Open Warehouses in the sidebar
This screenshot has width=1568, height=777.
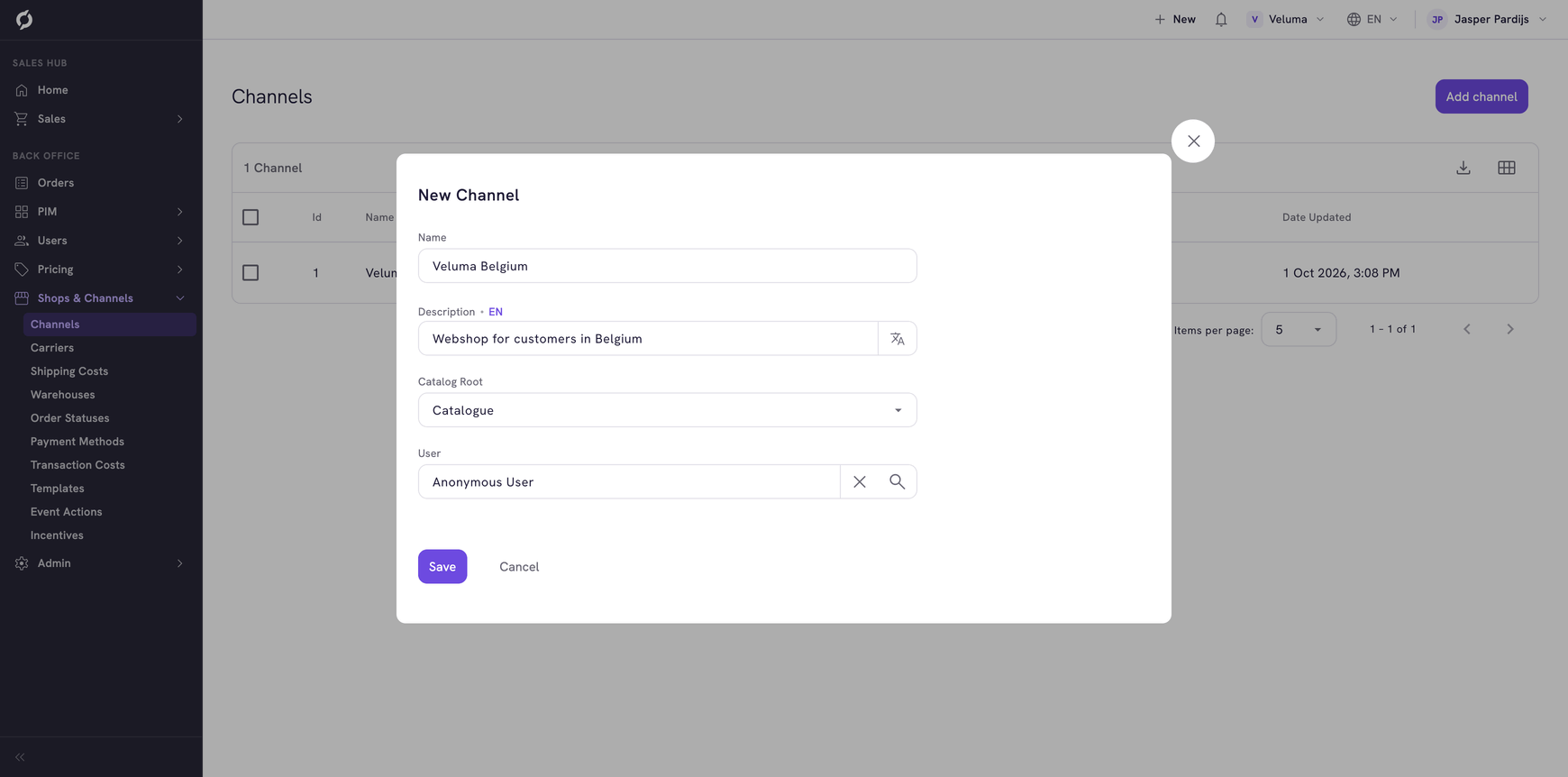[63, 395]
